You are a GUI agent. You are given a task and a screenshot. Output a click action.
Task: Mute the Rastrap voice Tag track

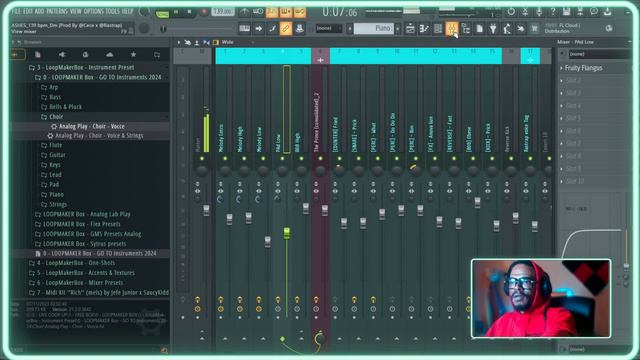click(530, 158)
